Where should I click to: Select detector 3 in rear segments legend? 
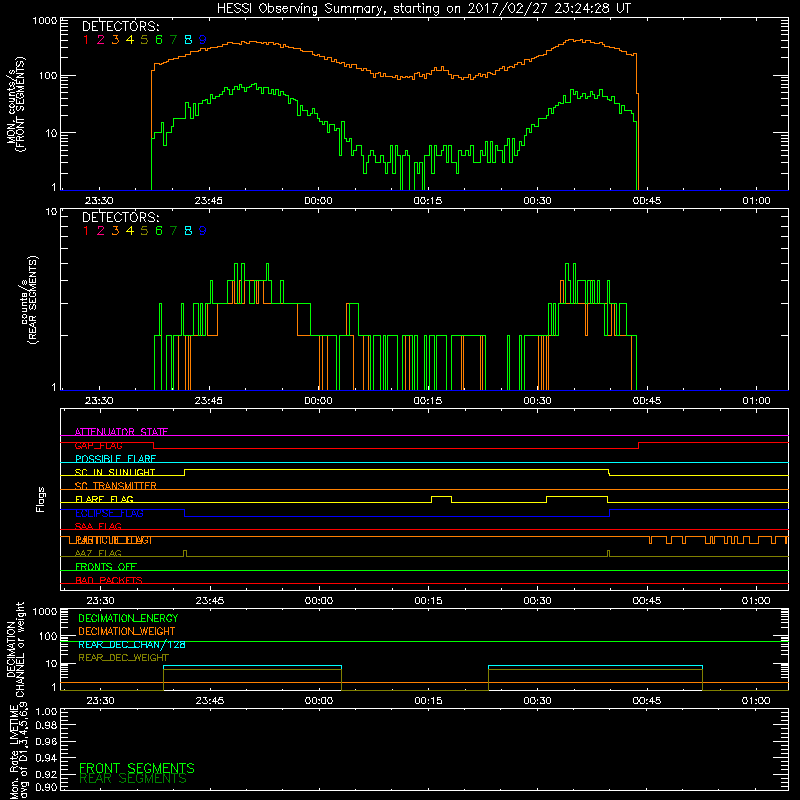[115, 231]
